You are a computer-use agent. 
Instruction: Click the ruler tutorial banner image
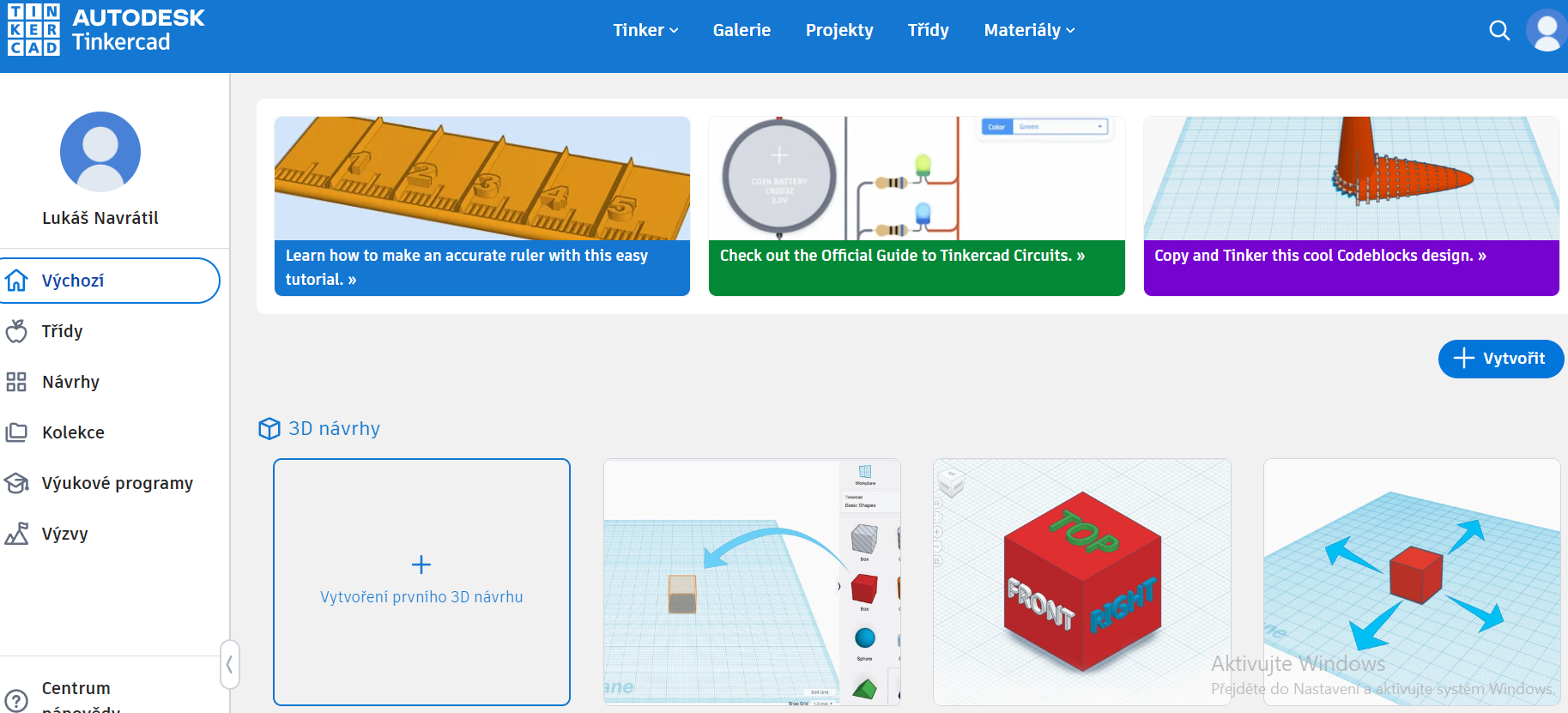click(x=481, y=178)
